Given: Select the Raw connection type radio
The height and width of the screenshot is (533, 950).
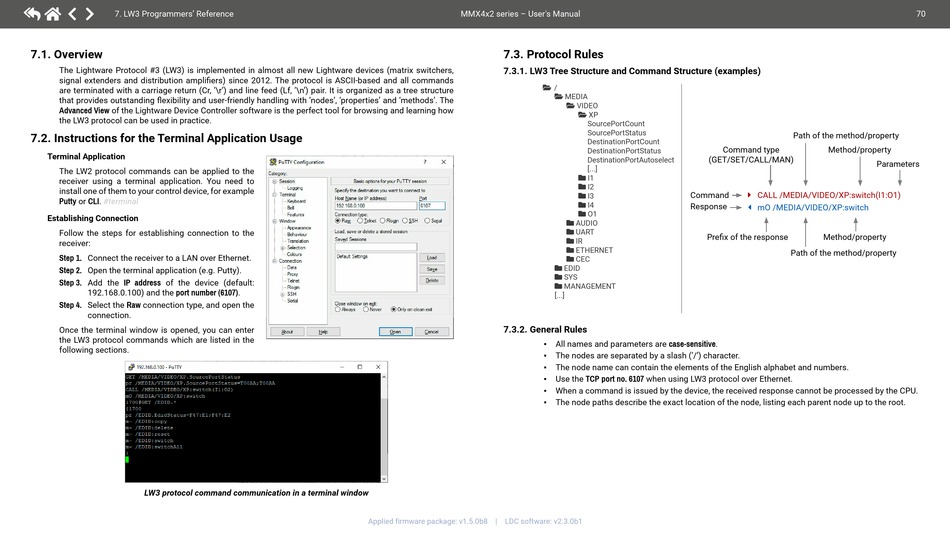Looking at the screenshot, I should [337, 220].
